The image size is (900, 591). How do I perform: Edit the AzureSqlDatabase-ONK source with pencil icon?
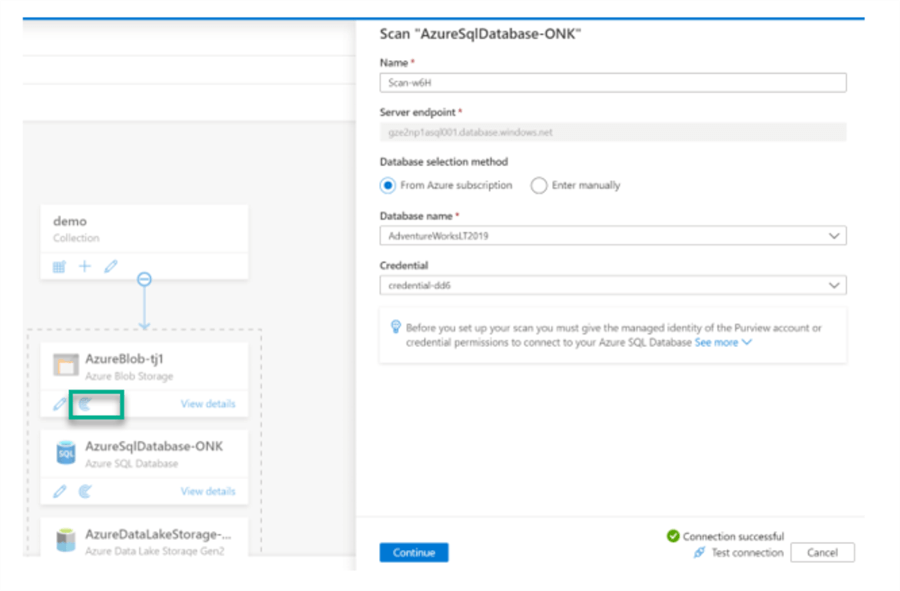point(60,491)
